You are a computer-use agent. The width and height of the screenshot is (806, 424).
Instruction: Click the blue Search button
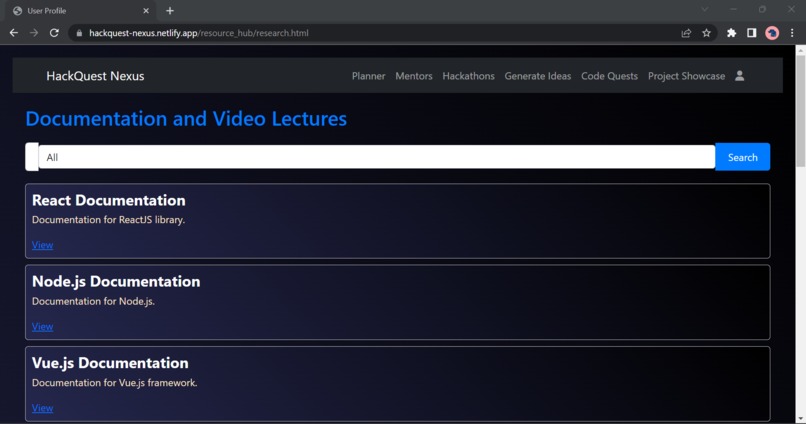click(742, 157)
